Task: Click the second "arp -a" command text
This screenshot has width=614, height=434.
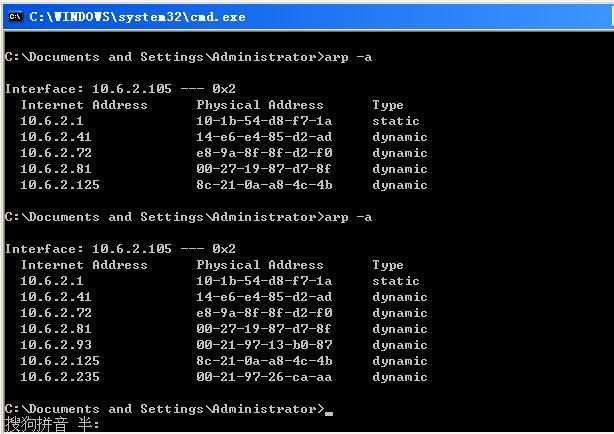Action: pyautogui.click(x=348, y=217)
